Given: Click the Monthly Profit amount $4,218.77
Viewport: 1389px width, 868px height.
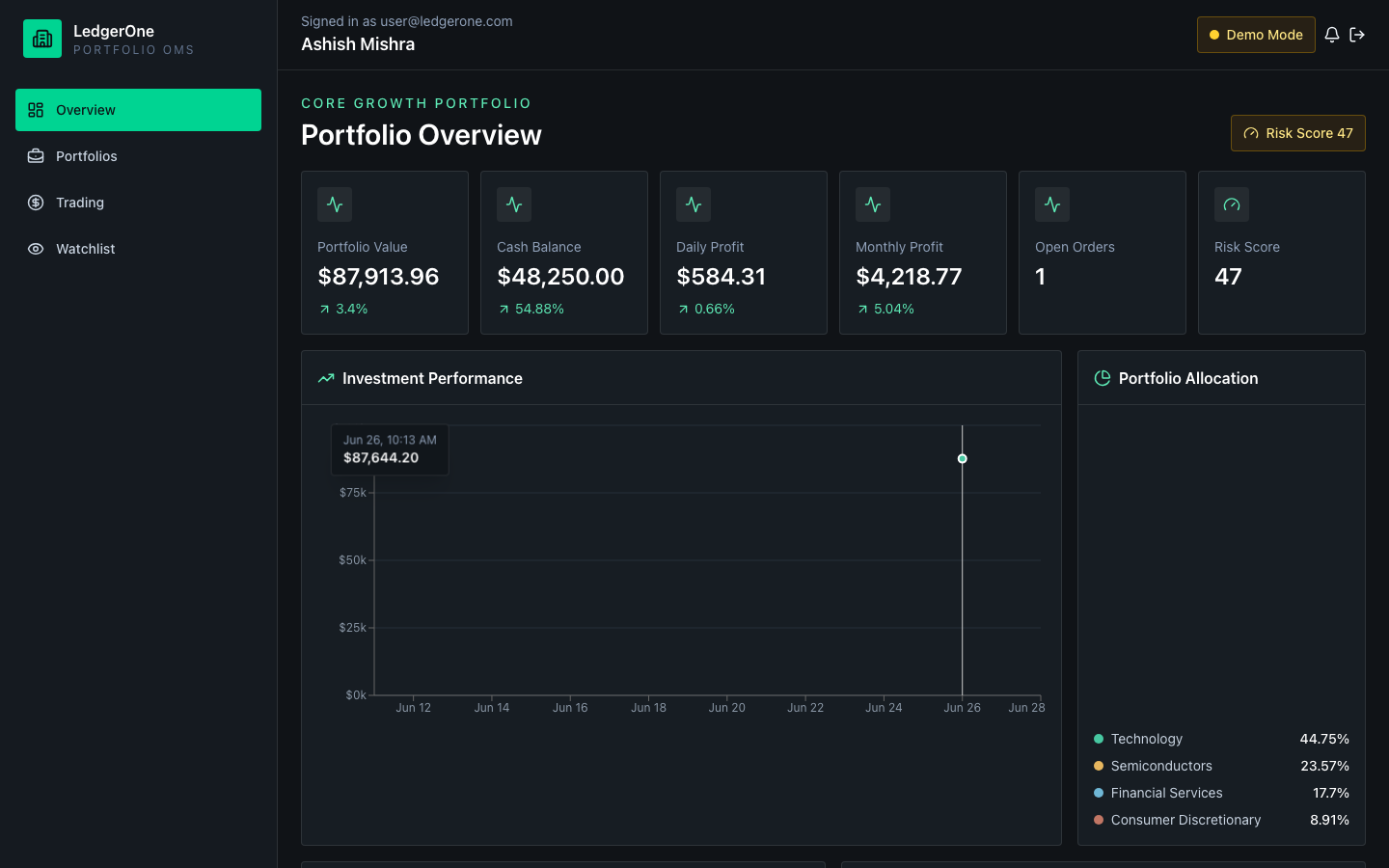Looking at the screenshot, I should tap(910, 277).
